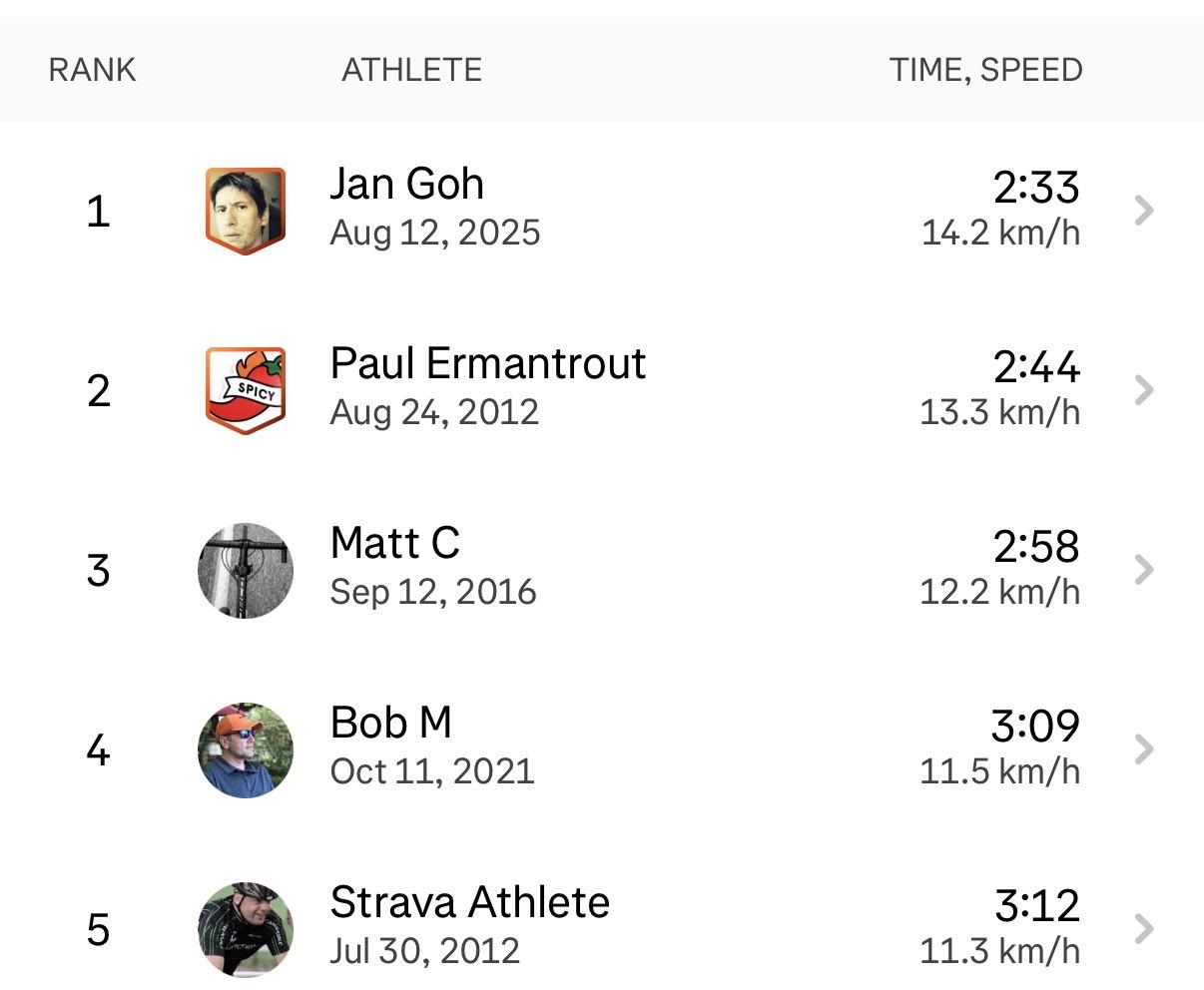
Task: Select Jan Goh's 2:33 time
Action: pos(1035,188)
